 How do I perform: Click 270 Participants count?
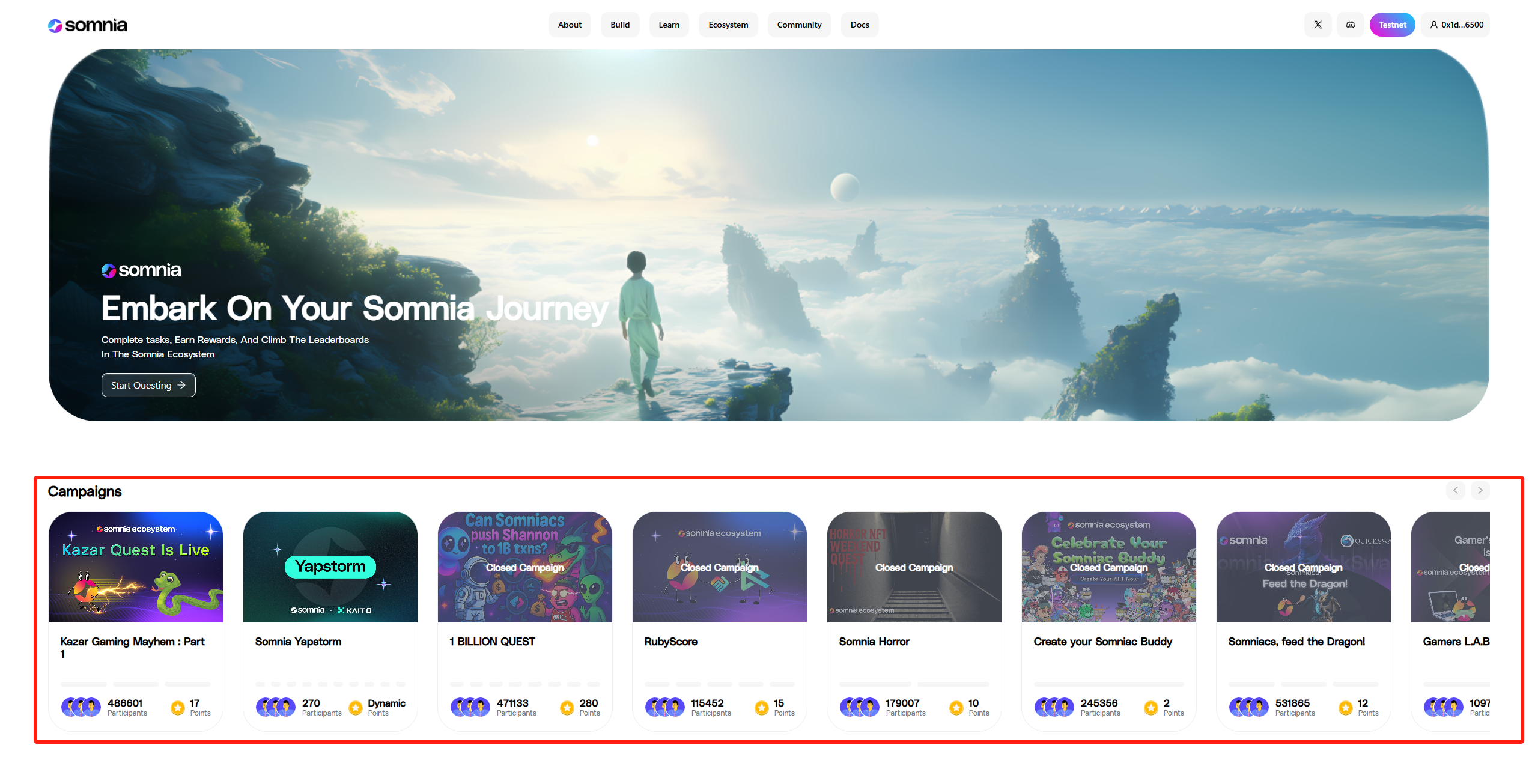[322, 707]
